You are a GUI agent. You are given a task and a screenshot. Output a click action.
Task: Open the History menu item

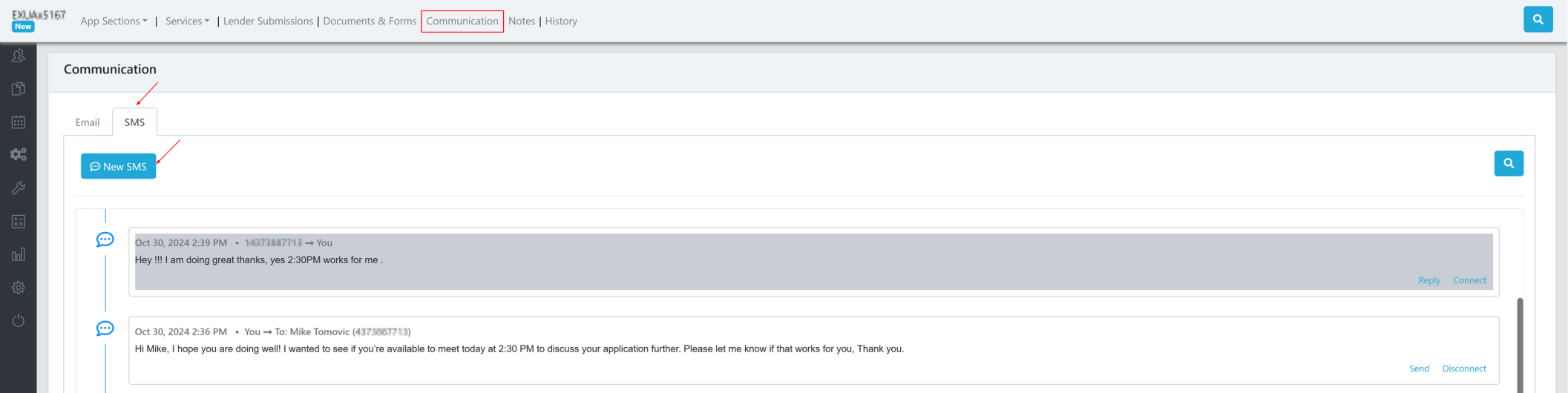coord(561,22)
